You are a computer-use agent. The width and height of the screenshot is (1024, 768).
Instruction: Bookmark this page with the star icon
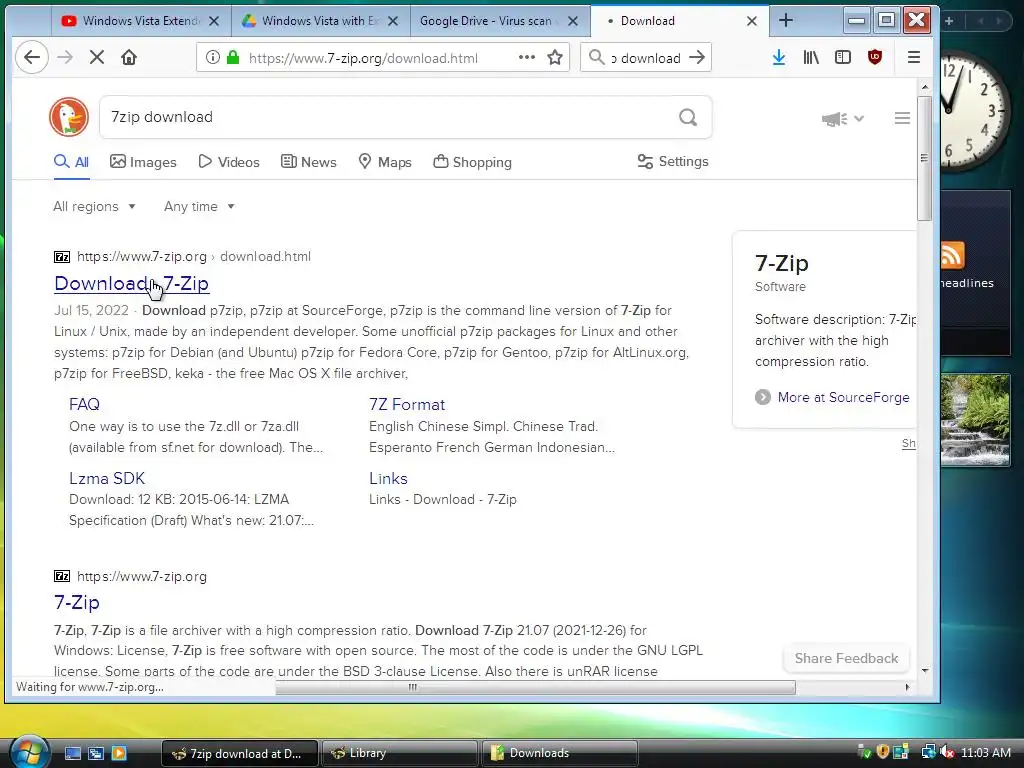coord(555,57)
